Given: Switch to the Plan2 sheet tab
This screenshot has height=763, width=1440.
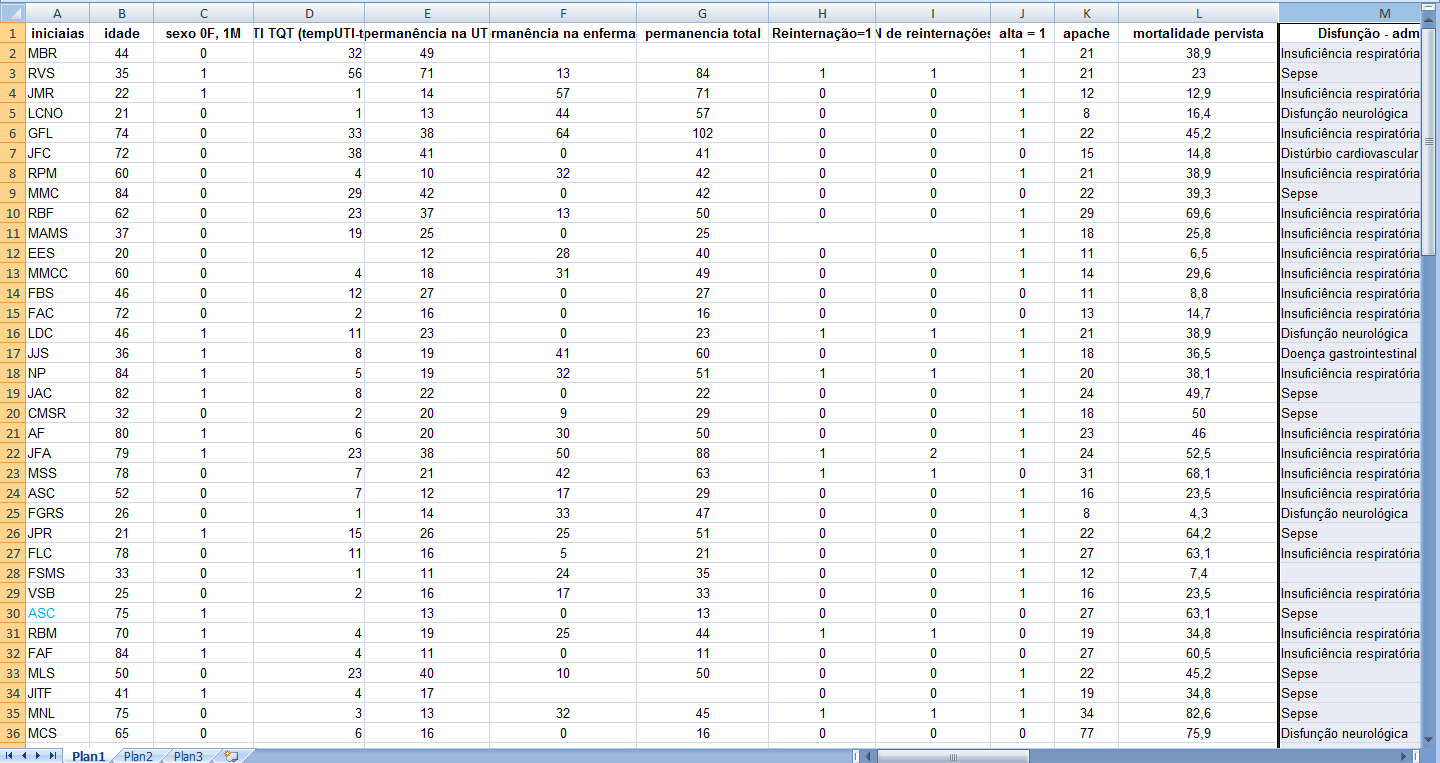Looking at the screenshot, I should pyautogui.click(x=138, y=756).
